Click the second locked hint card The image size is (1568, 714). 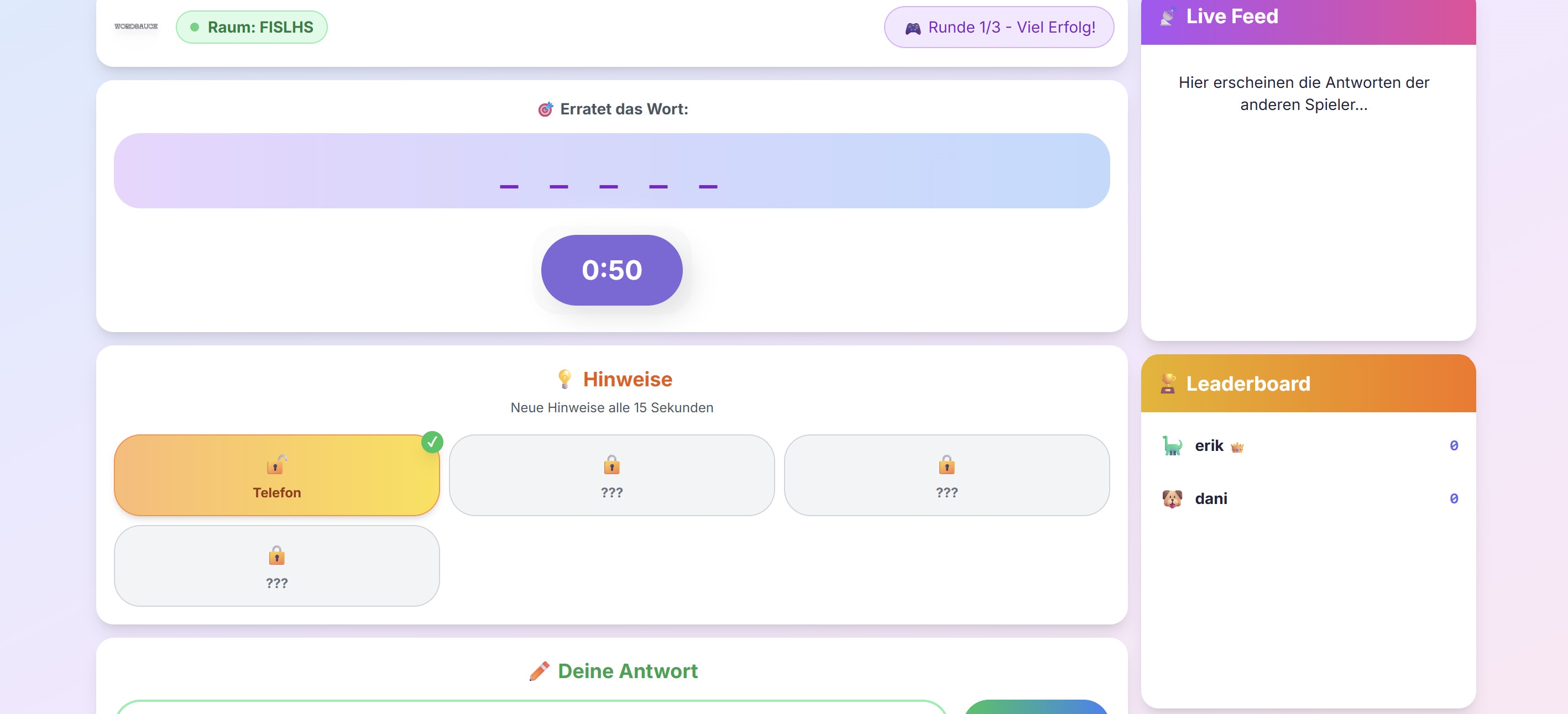coord(611,475)
